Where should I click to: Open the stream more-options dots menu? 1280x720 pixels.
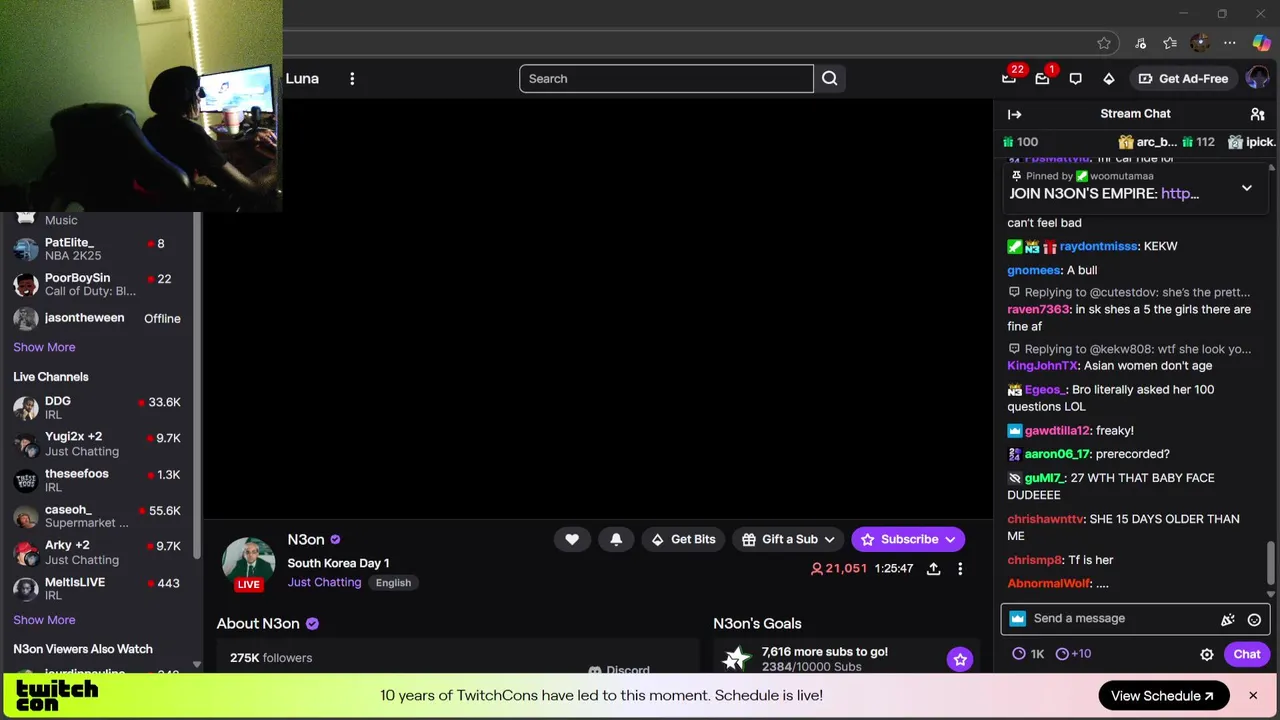point(960,568)
